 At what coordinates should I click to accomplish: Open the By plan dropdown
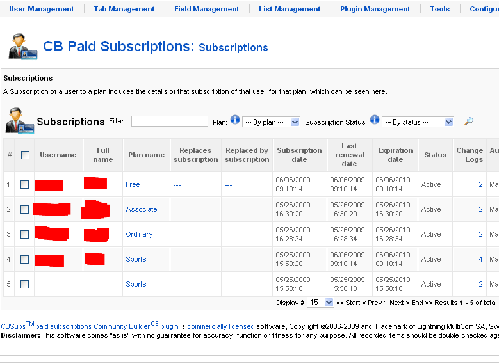[x=271, y=122]
